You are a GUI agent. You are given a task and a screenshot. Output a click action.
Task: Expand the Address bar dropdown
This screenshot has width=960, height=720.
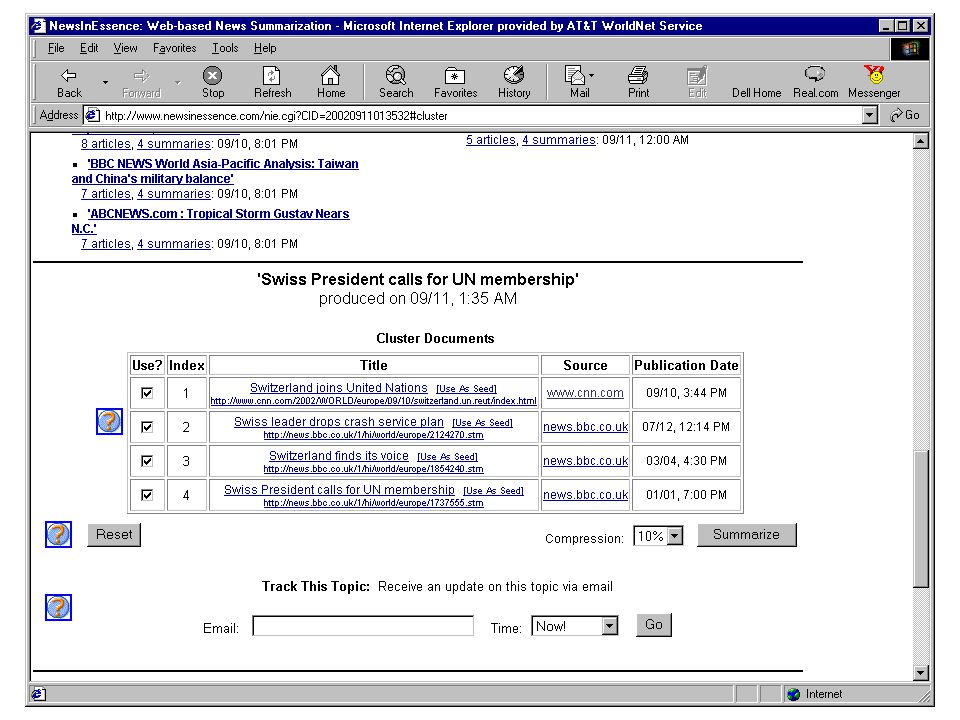pos(869,115)
